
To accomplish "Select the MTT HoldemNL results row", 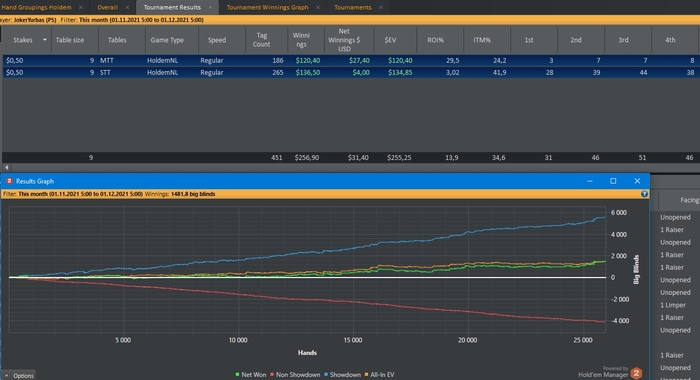I will pyautogui.click(x=350, y=60).
